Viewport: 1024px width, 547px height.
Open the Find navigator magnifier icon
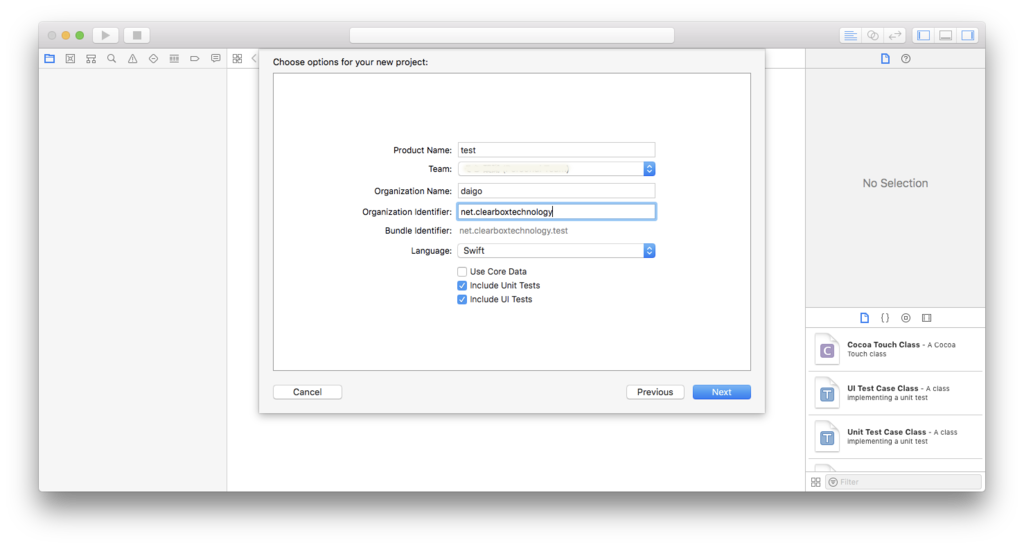(112, 59)
